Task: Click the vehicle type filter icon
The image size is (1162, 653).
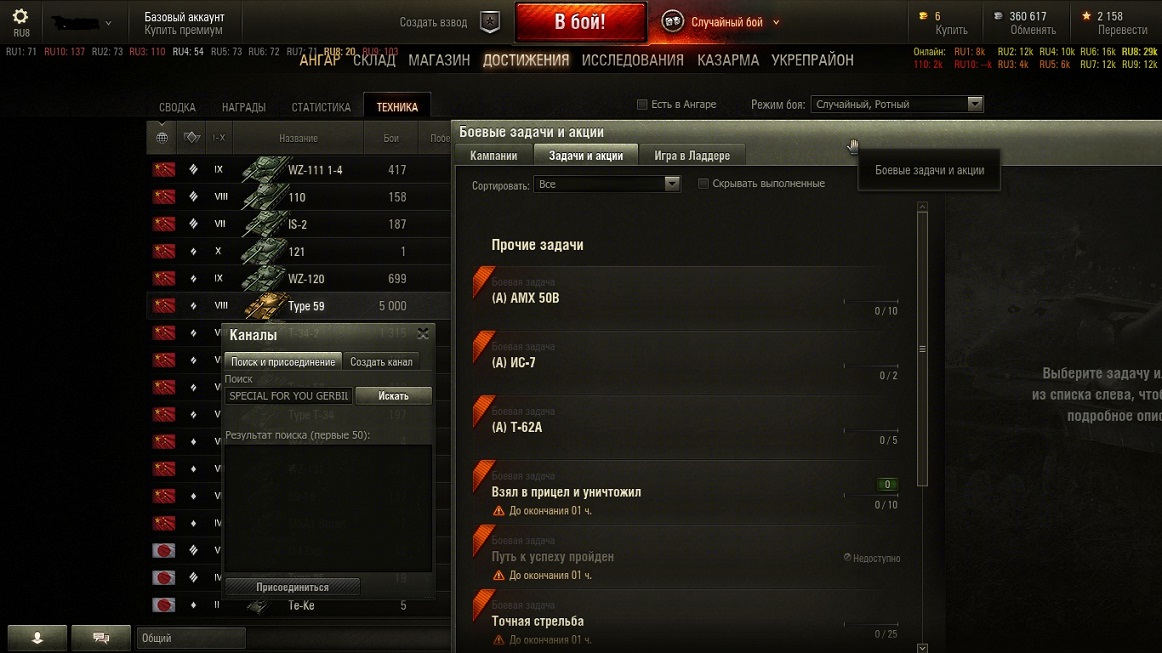Action: (x=193, y=137)
